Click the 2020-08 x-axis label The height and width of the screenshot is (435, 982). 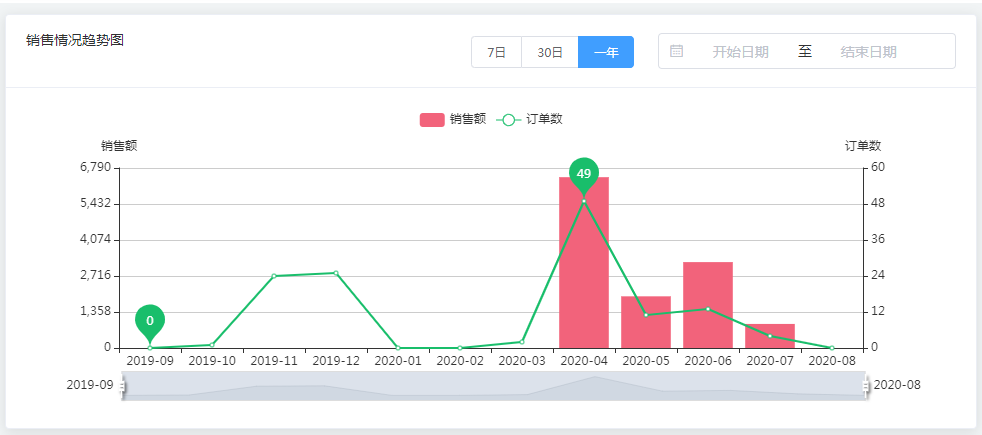point(832,361)
